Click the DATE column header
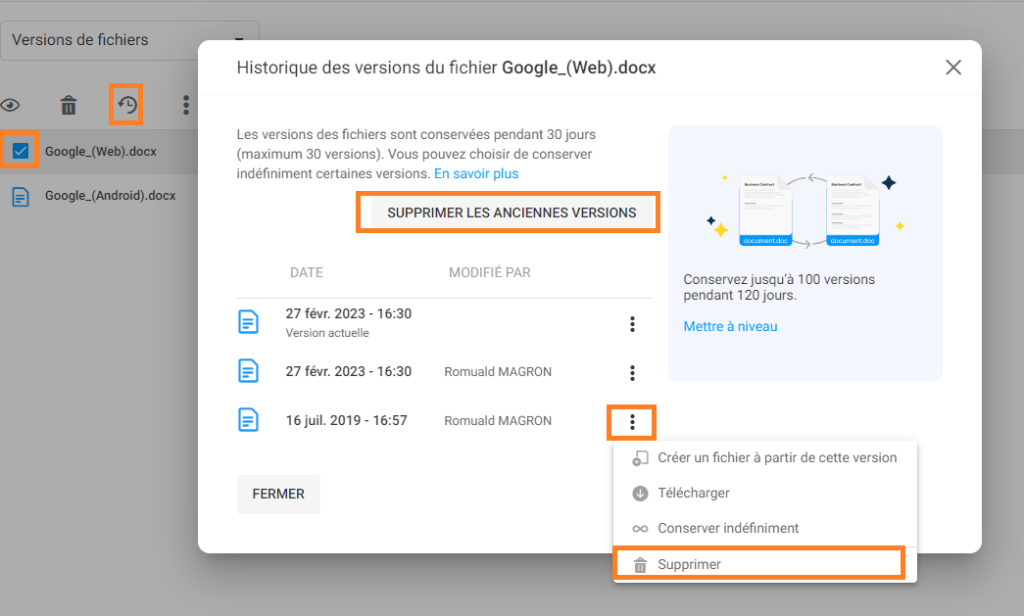This screenshot has width=1024, height=616. [306, 272]
